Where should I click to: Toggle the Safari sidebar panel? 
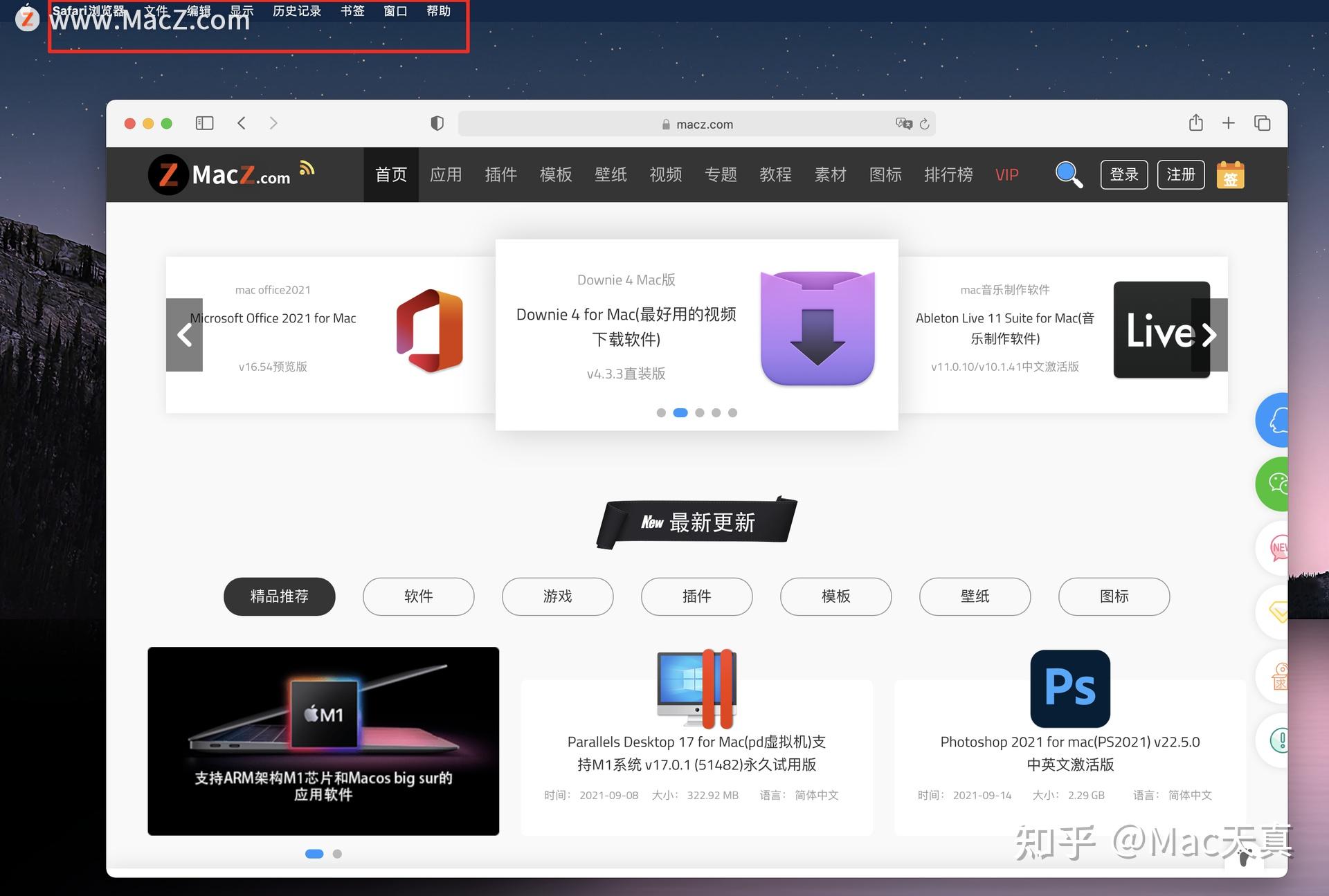pos(204,122)
